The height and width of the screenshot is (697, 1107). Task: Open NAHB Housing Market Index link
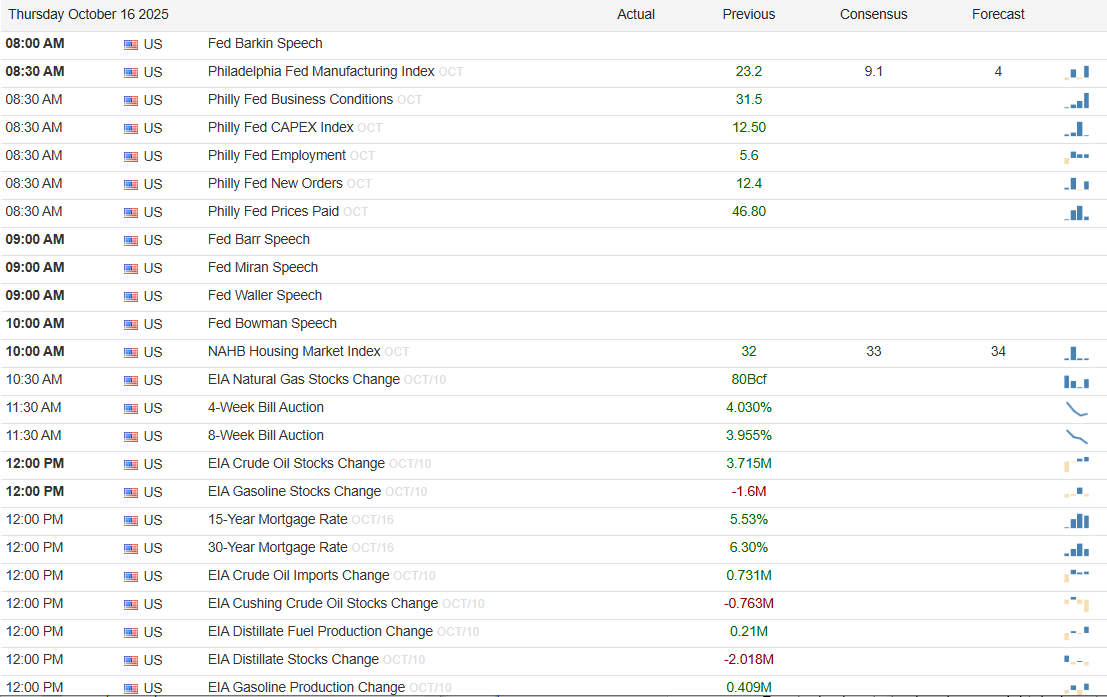tap(294, 352)
